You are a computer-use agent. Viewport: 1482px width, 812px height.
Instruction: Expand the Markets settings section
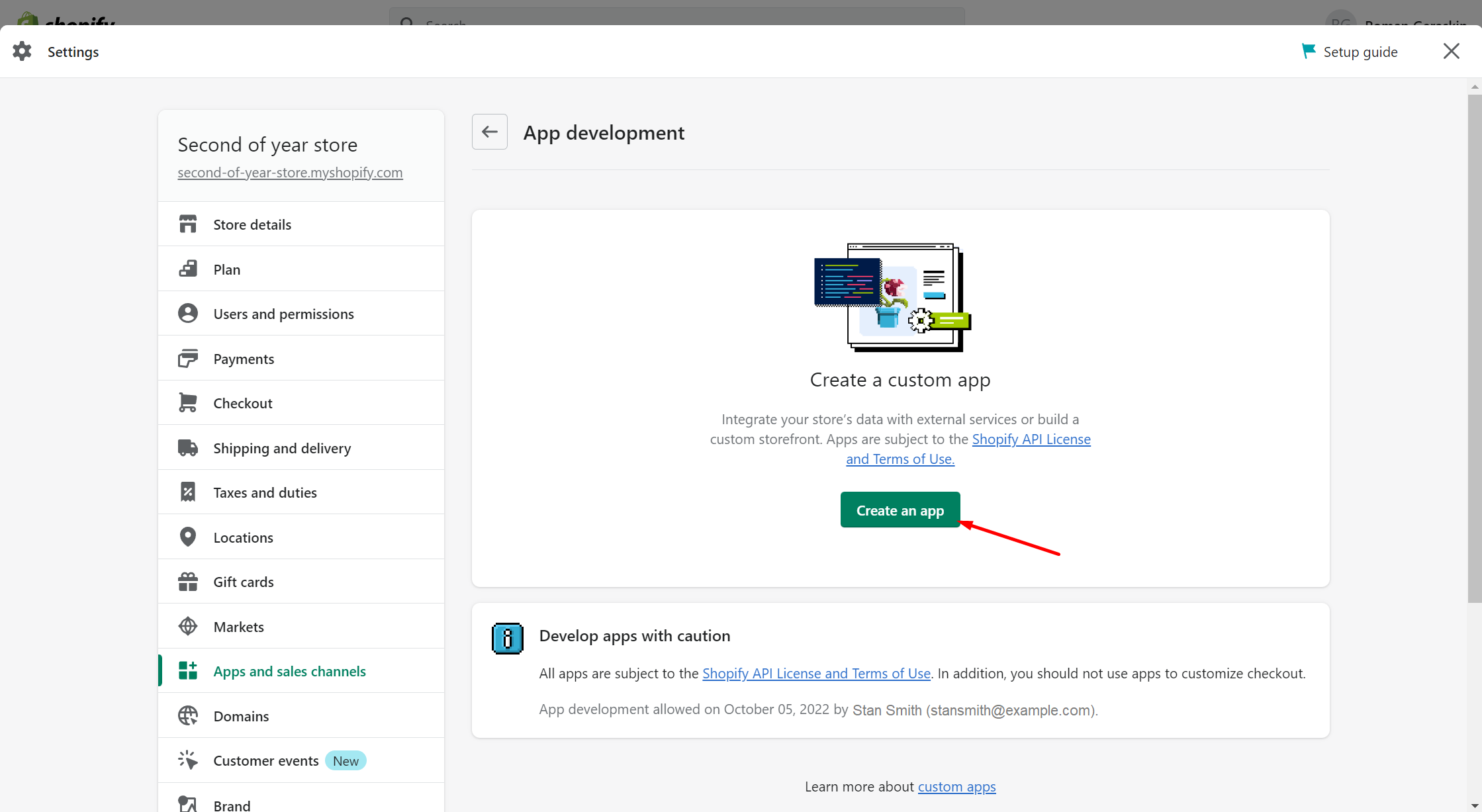tap(238, 626)
